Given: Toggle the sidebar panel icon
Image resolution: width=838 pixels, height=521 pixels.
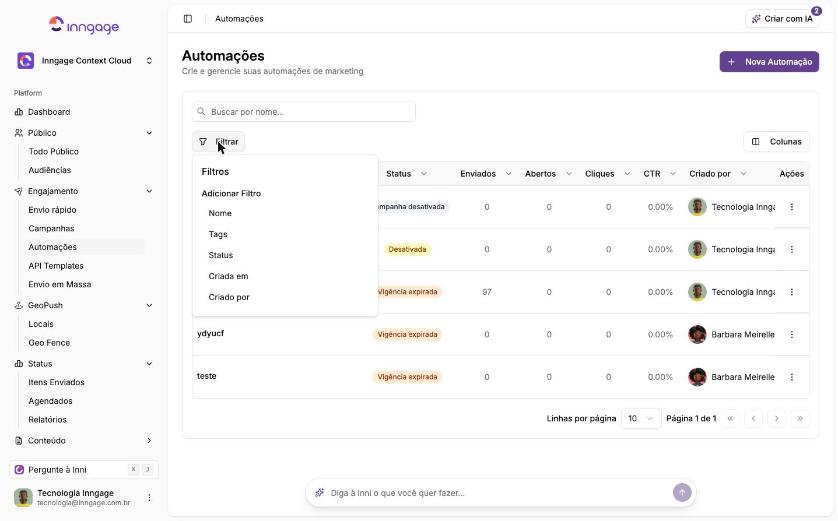Looking at the screenshot, I should coord(188,19).
